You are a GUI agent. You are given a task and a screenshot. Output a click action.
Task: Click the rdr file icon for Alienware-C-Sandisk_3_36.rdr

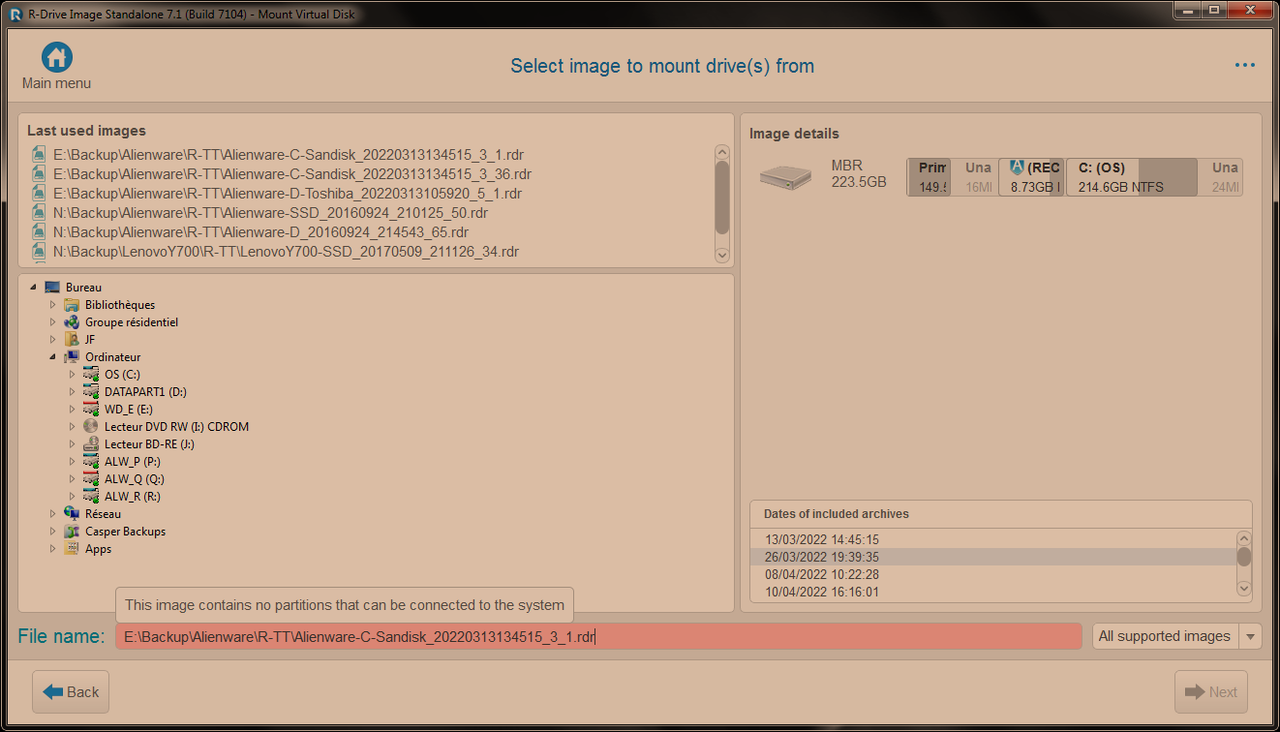pyautogui.click(x=39, y=174)
